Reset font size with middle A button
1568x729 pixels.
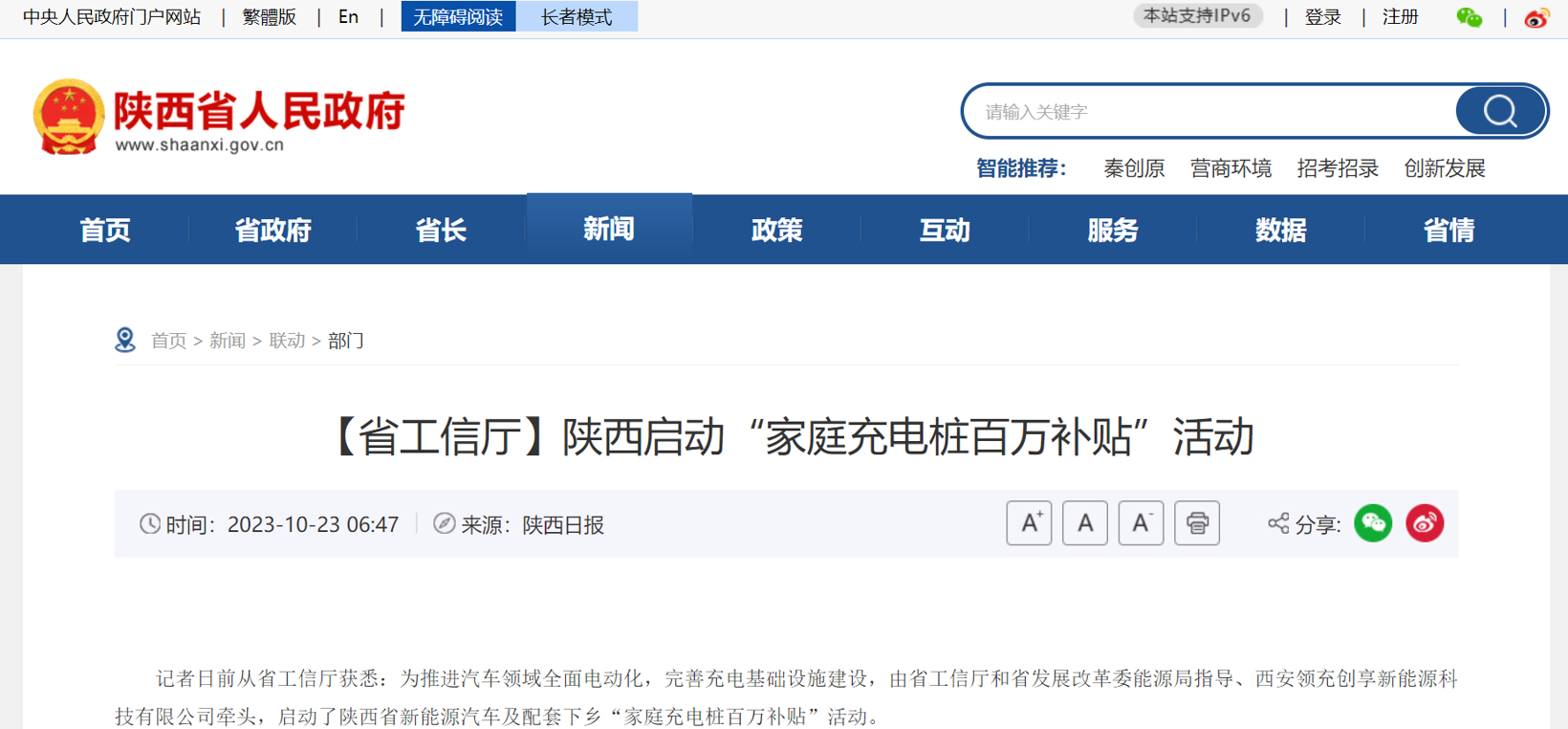pyautogui.click(x=1084, y=523)
